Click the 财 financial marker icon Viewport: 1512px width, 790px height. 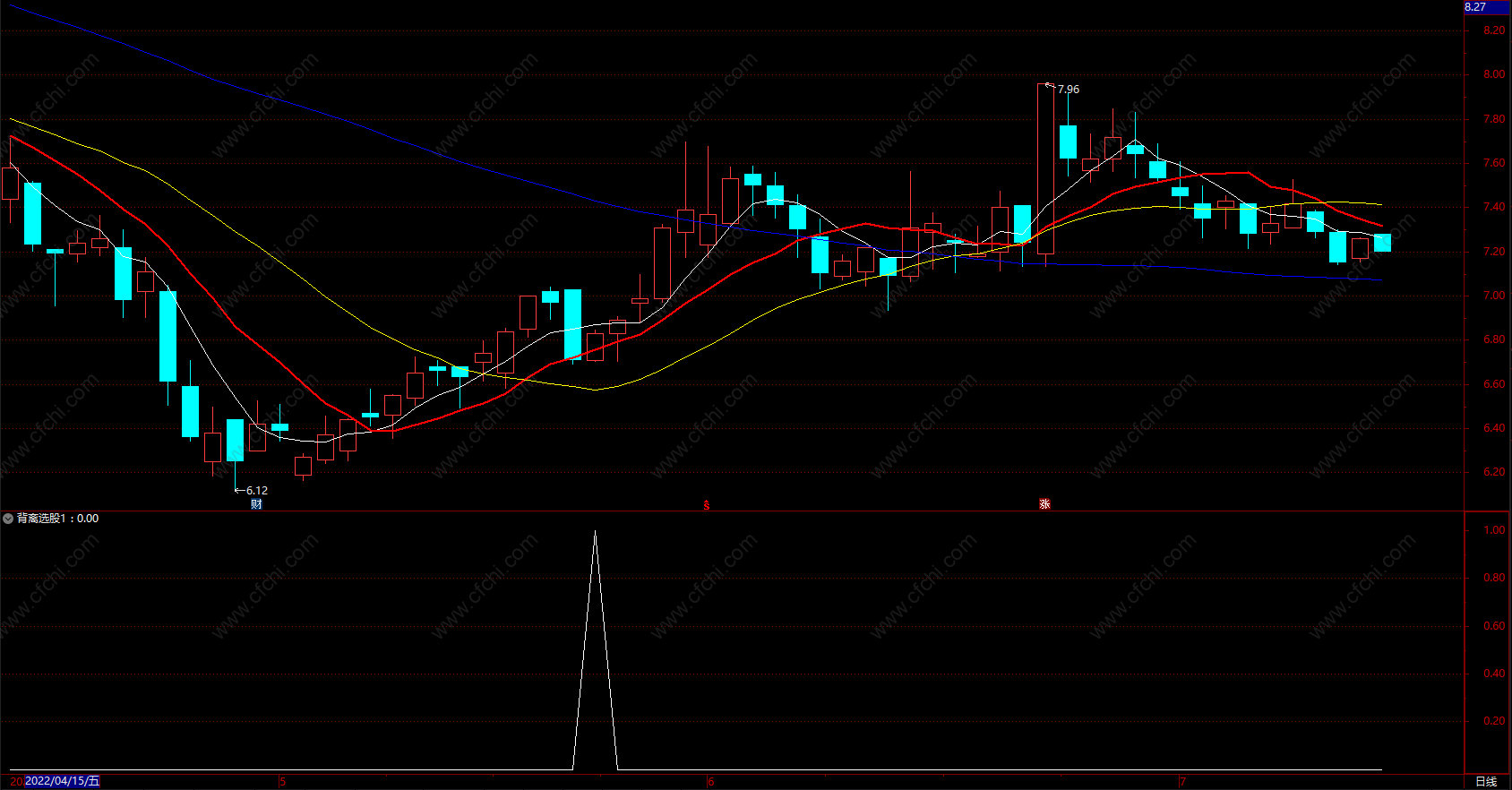coord(256,504)
